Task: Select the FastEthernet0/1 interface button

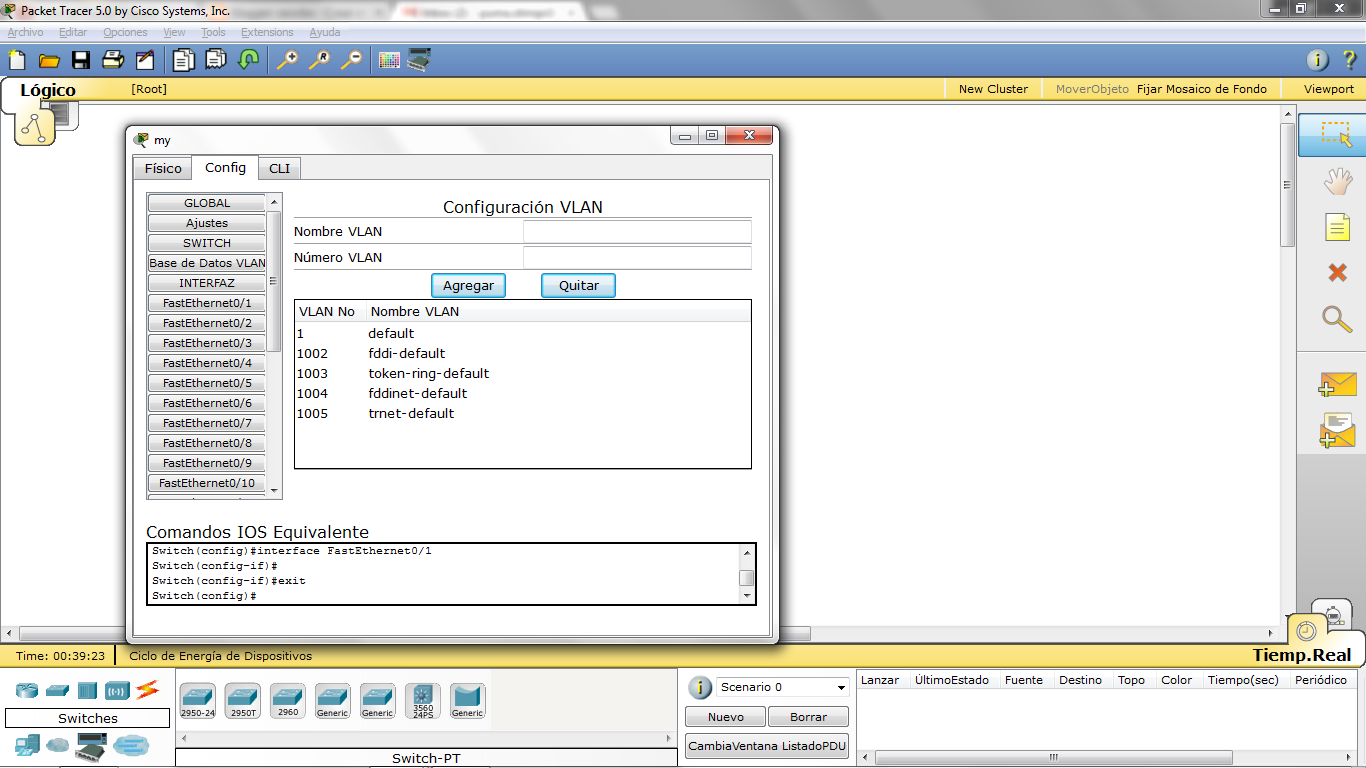Action: pyautogui.click(x=207, y=303)
